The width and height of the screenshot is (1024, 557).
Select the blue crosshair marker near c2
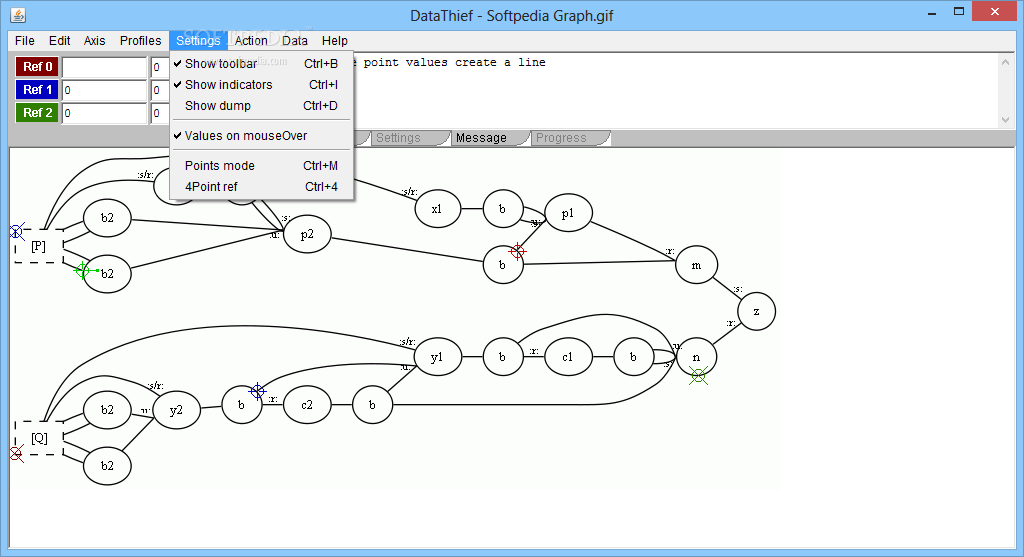(257, 391)
